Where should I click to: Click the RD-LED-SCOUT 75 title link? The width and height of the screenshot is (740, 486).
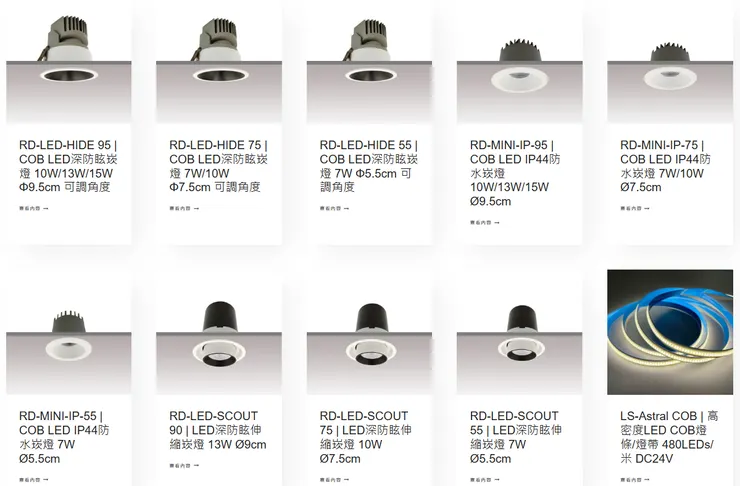(365, 437)
